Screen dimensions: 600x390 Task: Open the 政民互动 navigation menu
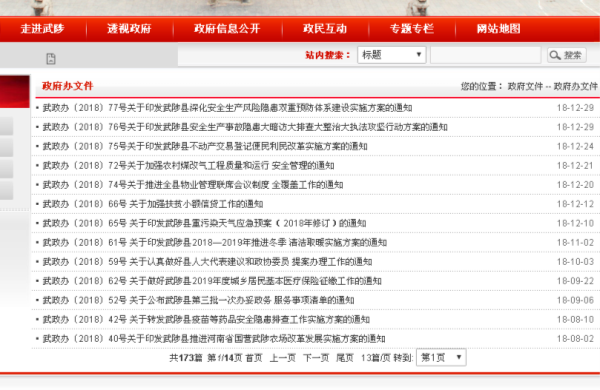pos(325,29)
